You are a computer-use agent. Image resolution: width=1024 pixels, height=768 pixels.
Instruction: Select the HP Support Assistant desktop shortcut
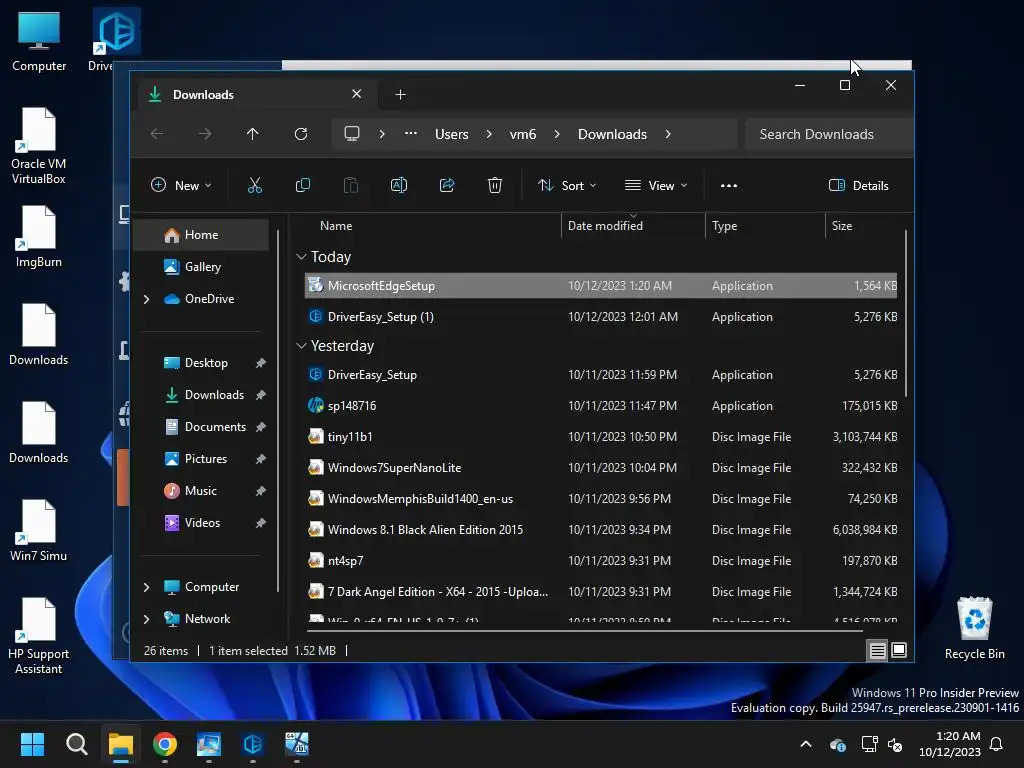39,636
